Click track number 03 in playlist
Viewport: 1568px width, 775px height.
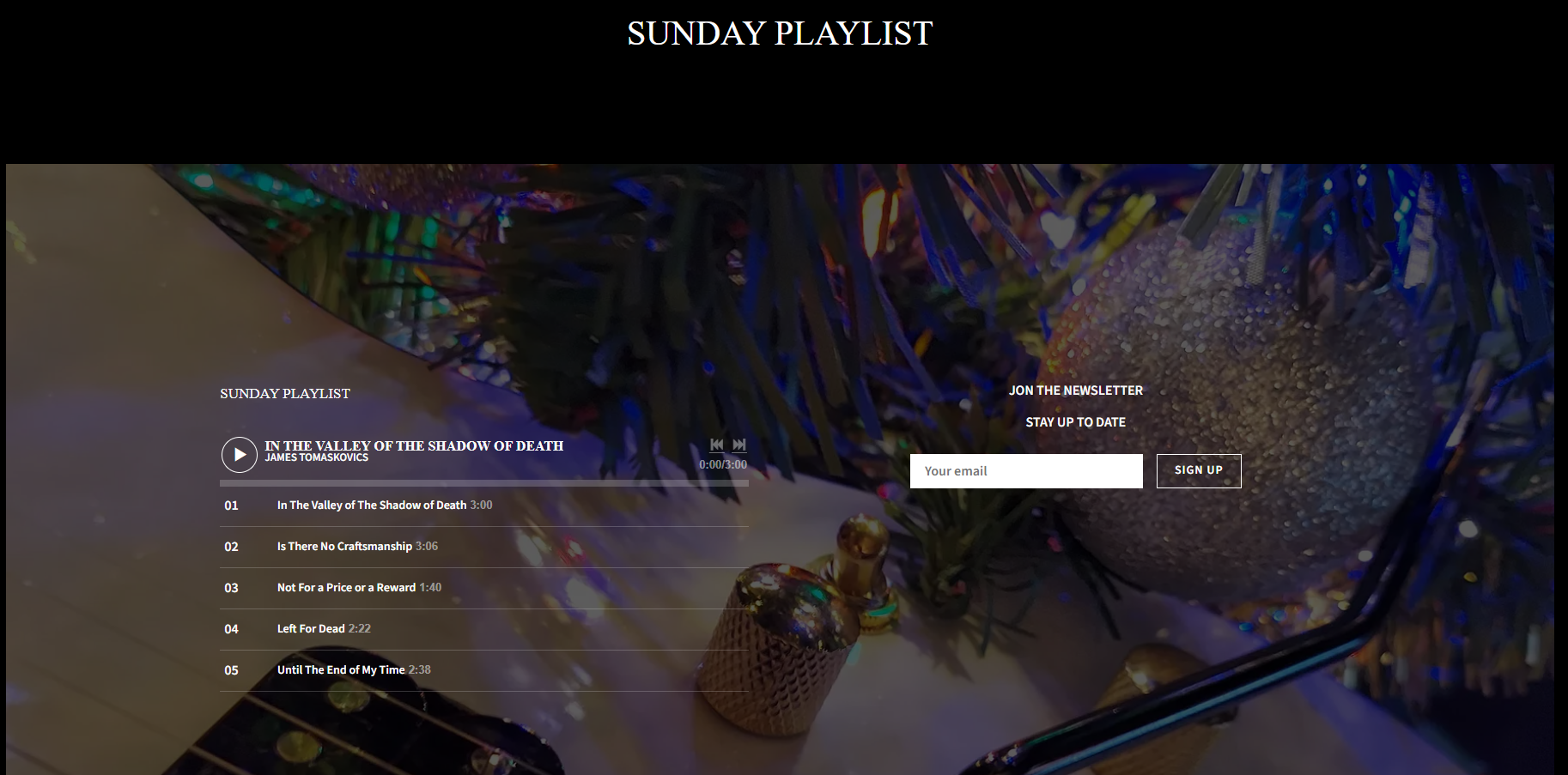231,588
